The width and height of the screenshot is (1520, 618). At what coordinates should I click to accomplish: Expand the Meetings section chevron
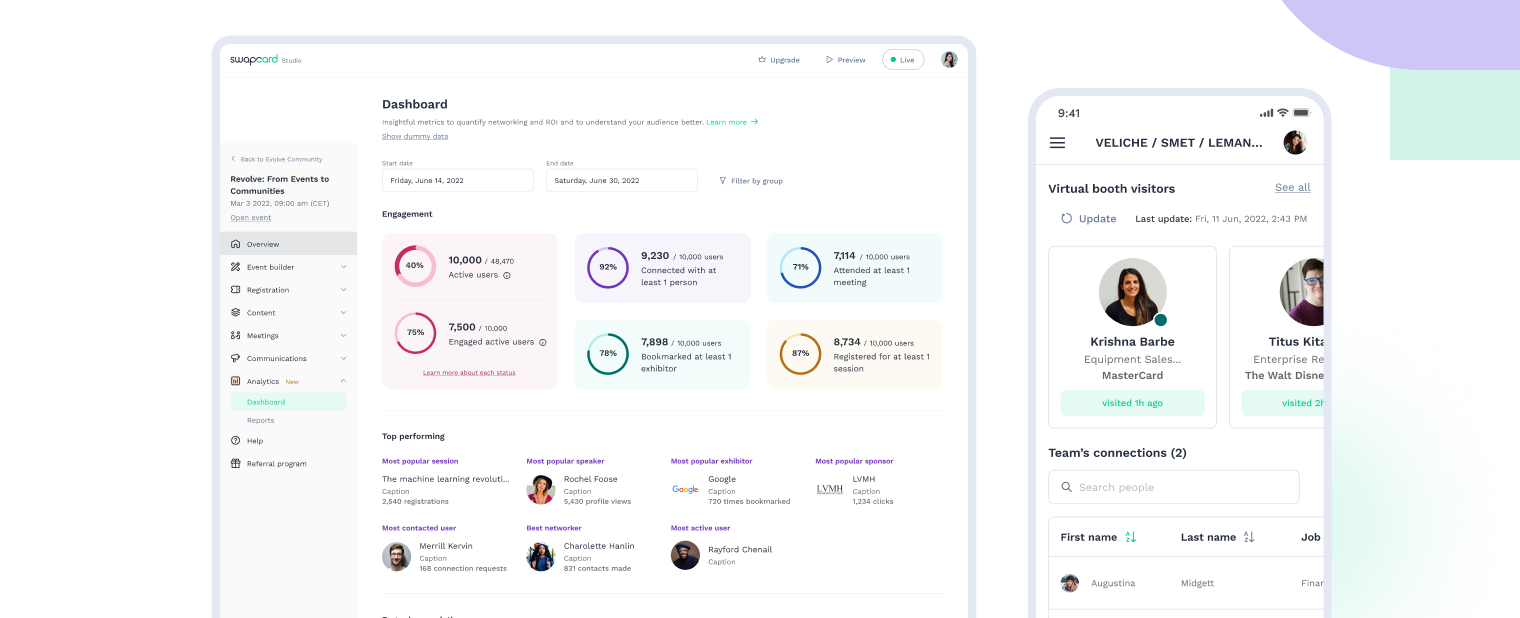343,336
